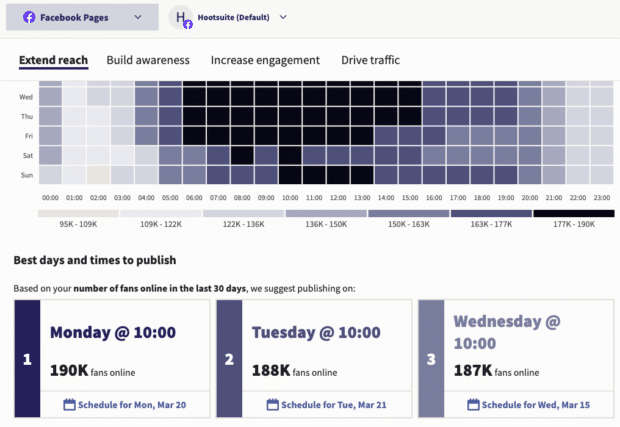
Task: Click calendar icon for Tue, Mar 21
Action: pos(272,405)
